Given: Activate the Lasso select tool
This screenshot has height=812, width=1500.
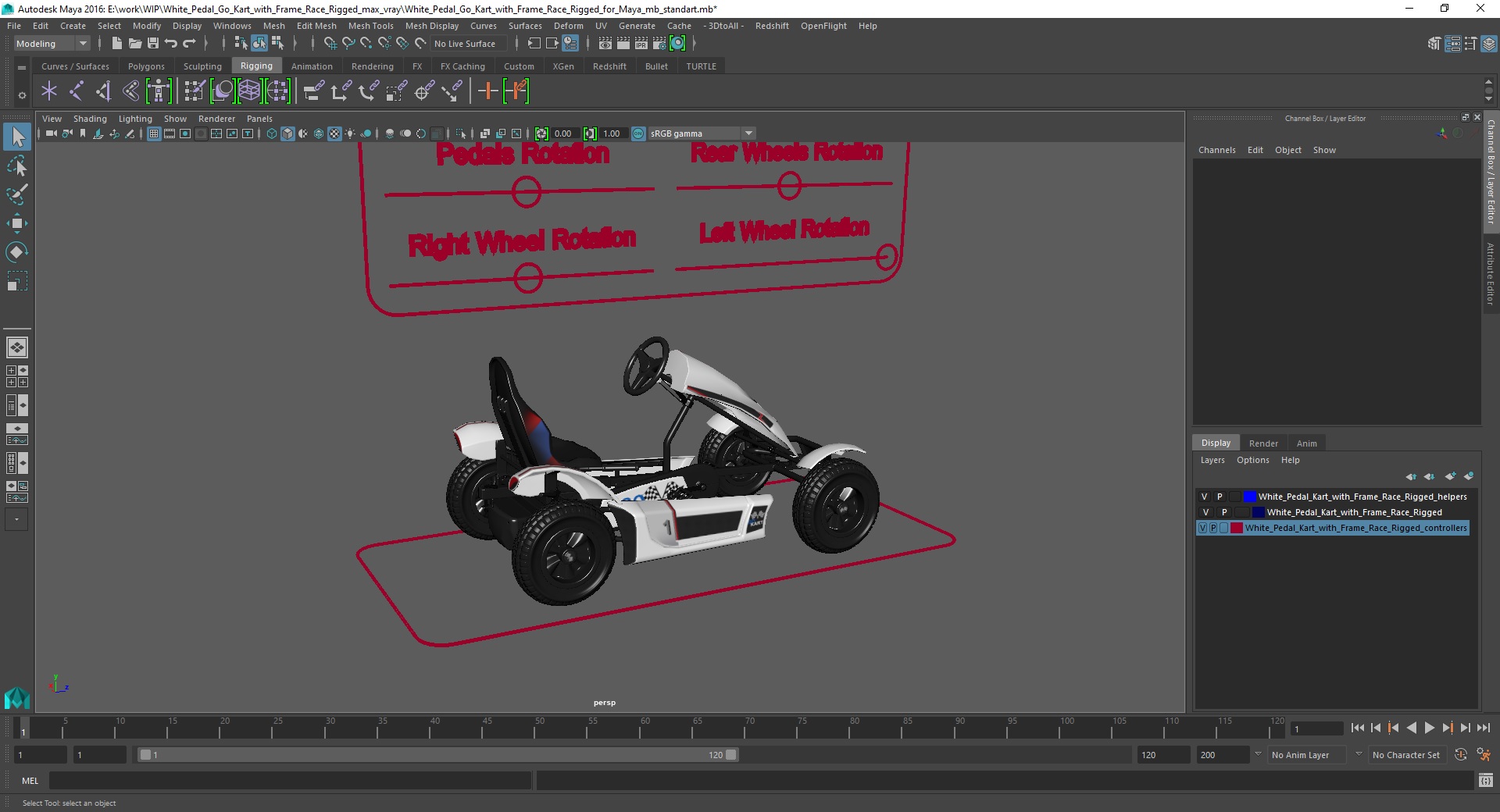Looking at the screenshot, I should point(16,166).
